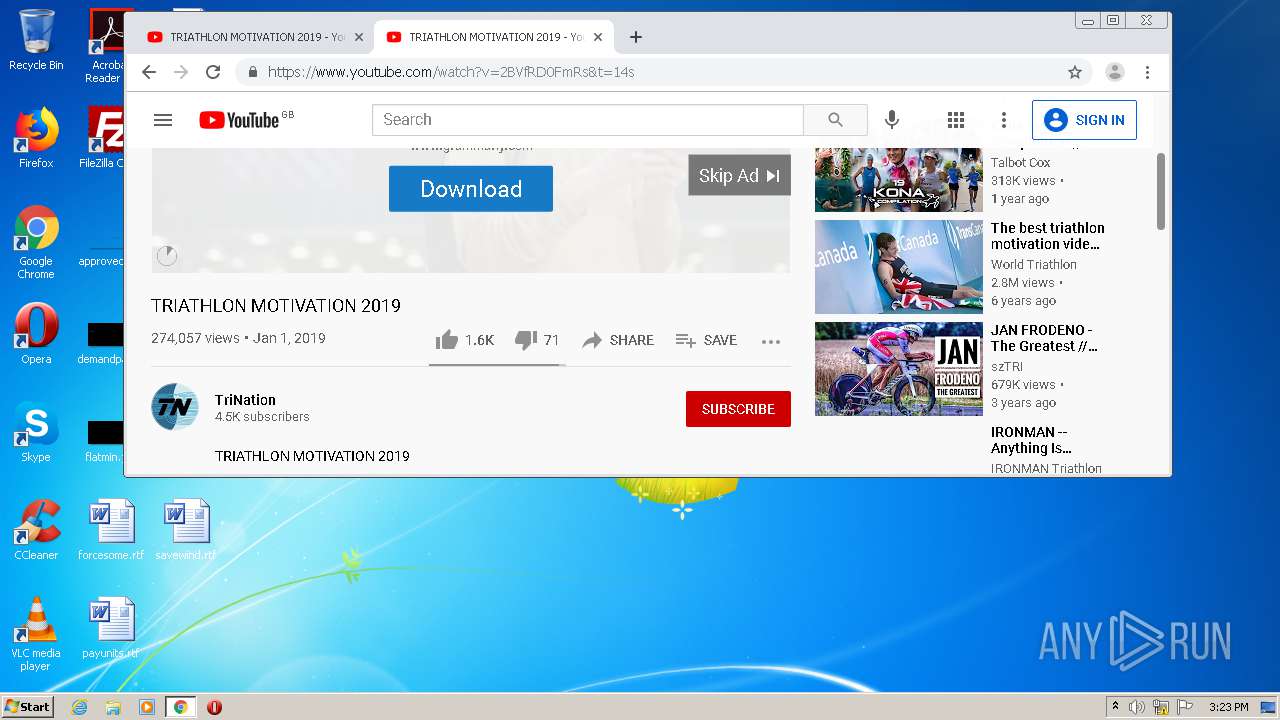View site security lock information
Image resolution: width=1280 pixels, height=720 pixels.
click(x=252, y=72)
